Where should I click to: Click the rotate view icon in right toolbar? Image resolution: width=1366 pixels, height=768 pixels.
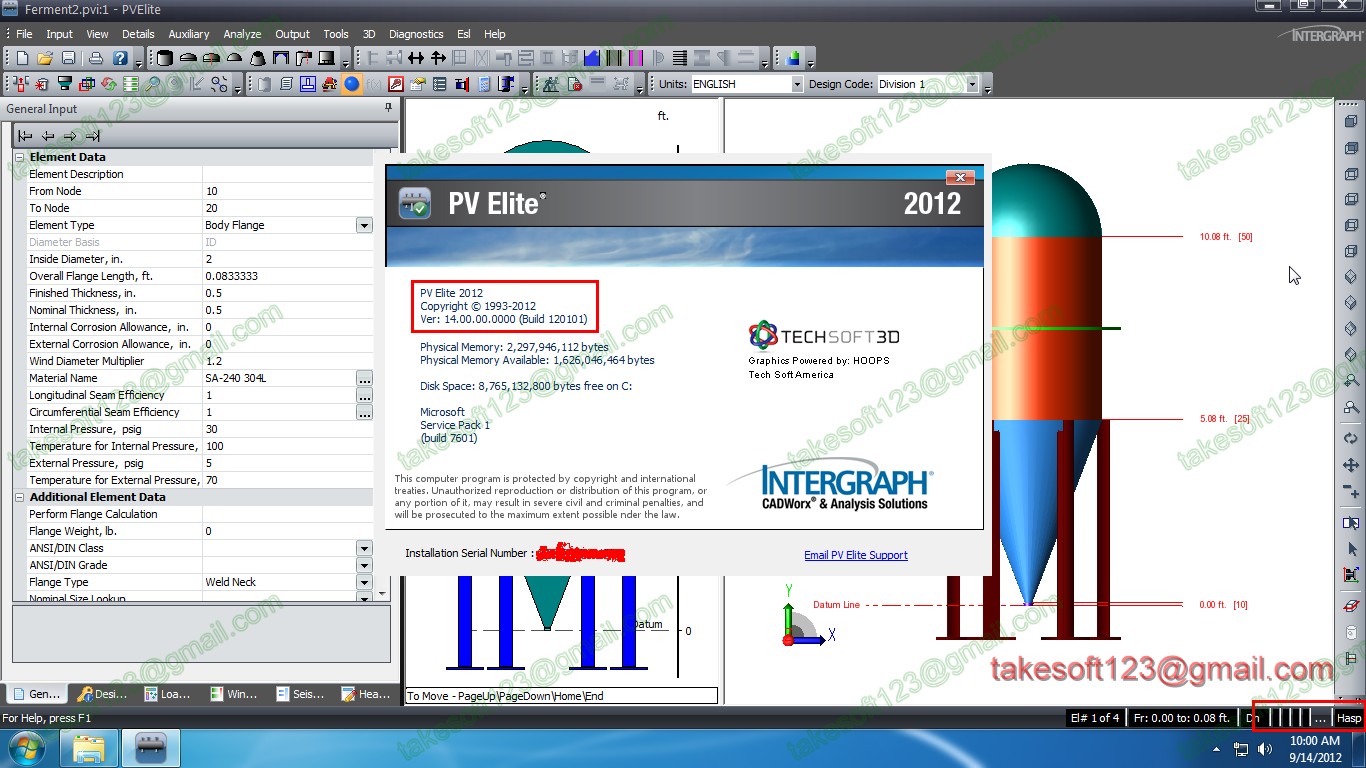click(x=1351, y=438)
